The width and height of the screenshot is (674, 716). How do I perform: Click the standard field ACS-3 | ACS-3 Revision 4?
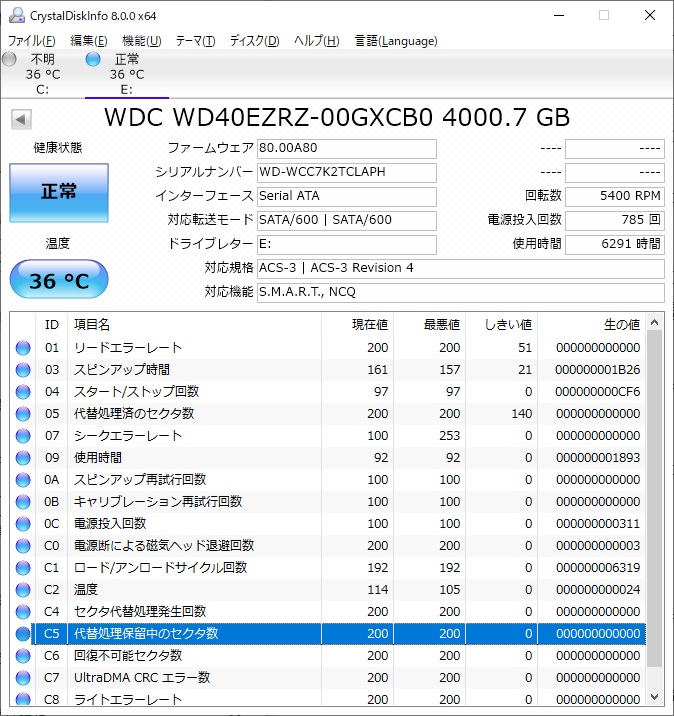[461, 268]
